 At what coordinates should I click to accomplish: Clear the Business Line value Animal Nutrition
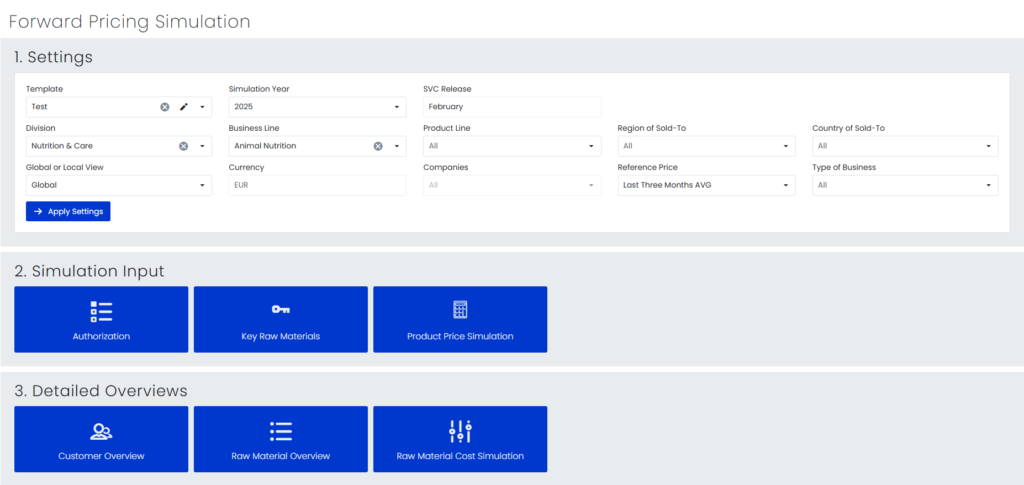coord(378,146)
